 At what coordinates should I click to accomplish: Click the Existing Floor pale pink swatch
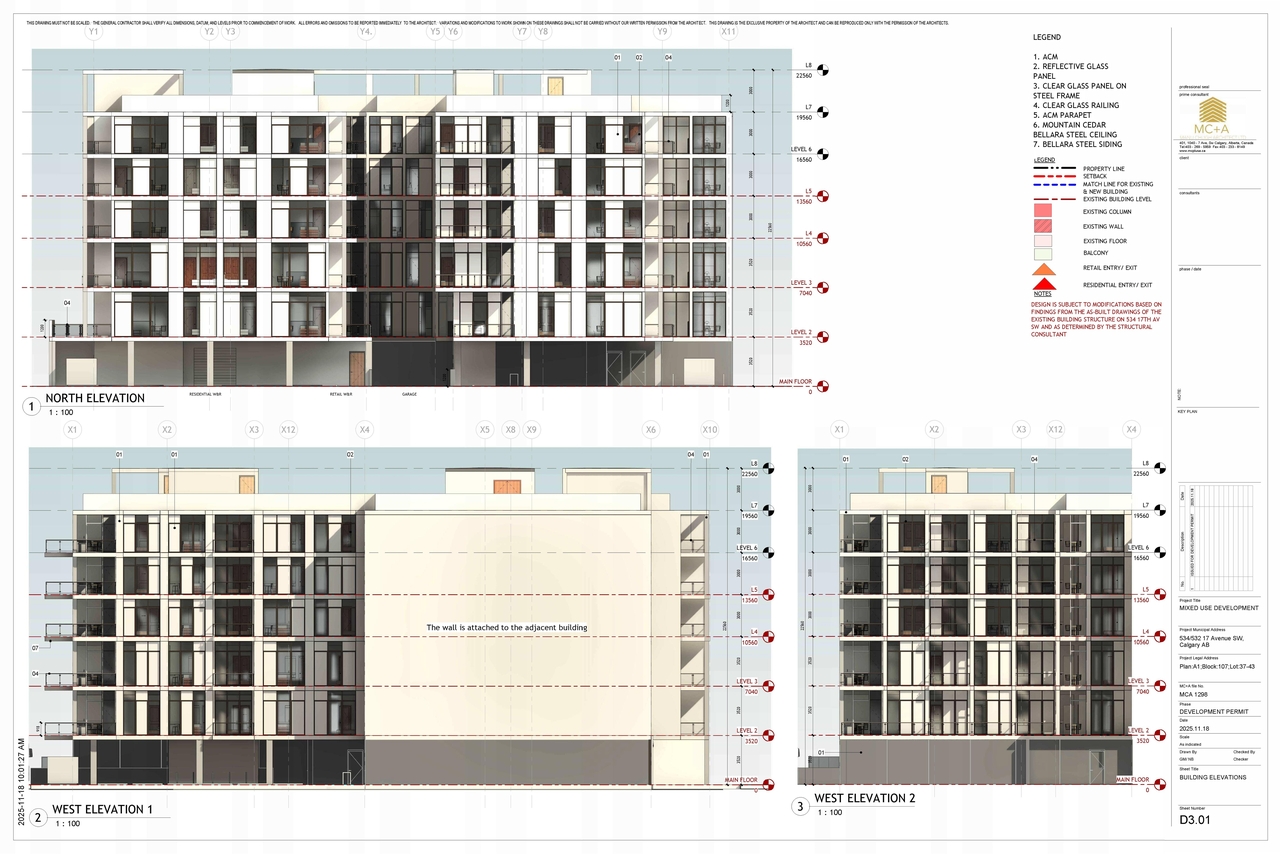point(1043,240)
